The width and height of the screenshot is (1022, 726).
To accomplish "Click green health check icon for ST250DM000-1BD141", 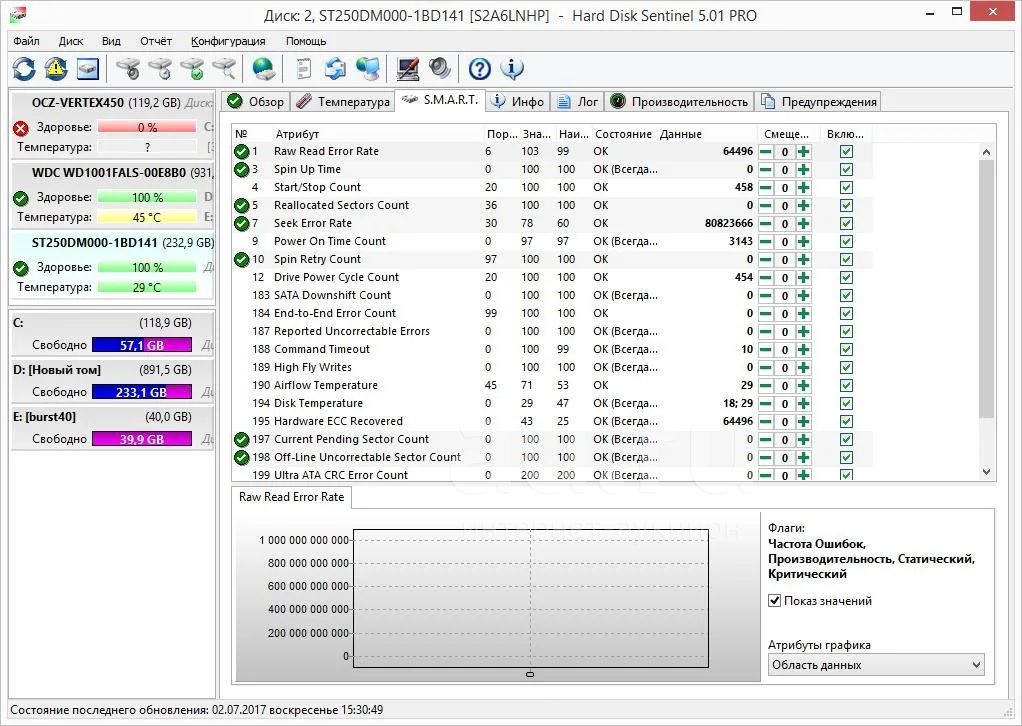I will click(21, 268).
